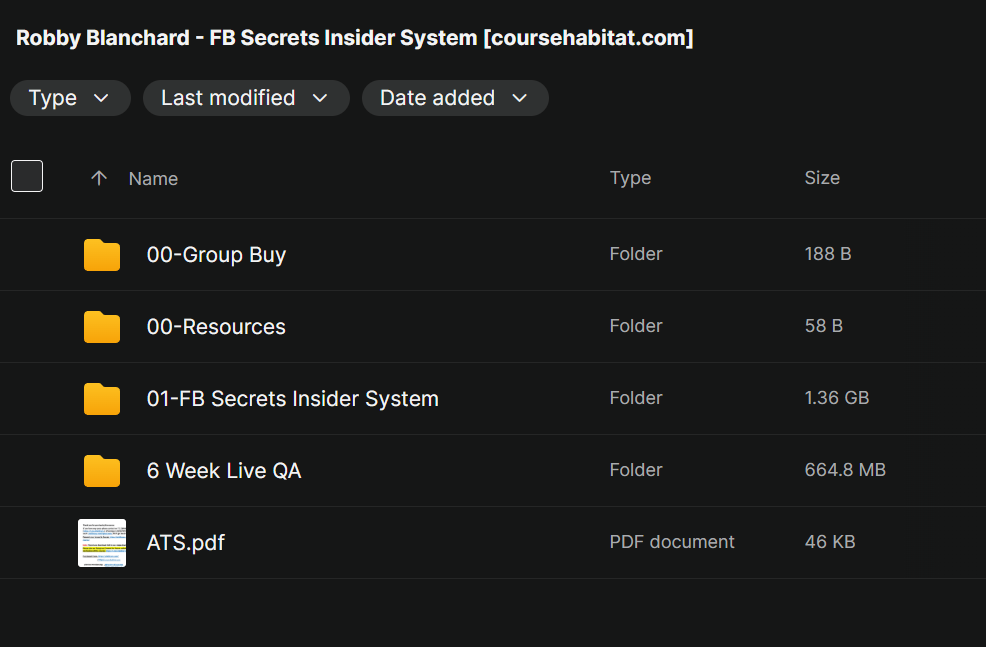Click the 664.8 MB size value

point(845,470)
